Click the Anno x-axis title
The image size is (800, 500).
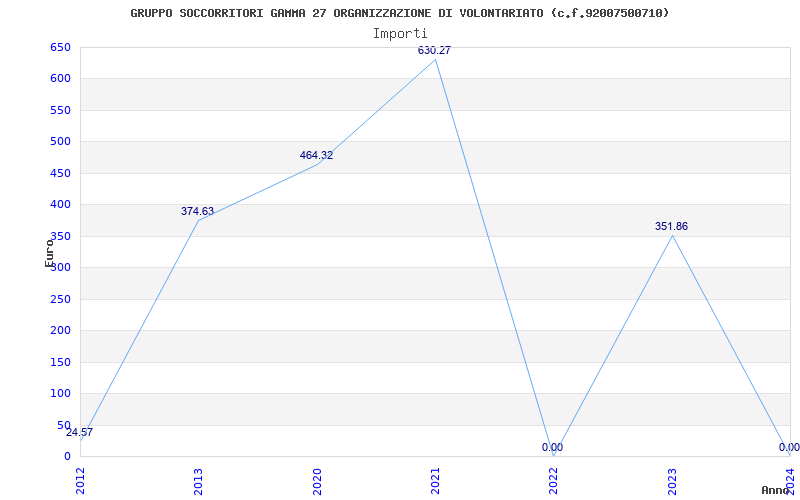click(776, 490)
